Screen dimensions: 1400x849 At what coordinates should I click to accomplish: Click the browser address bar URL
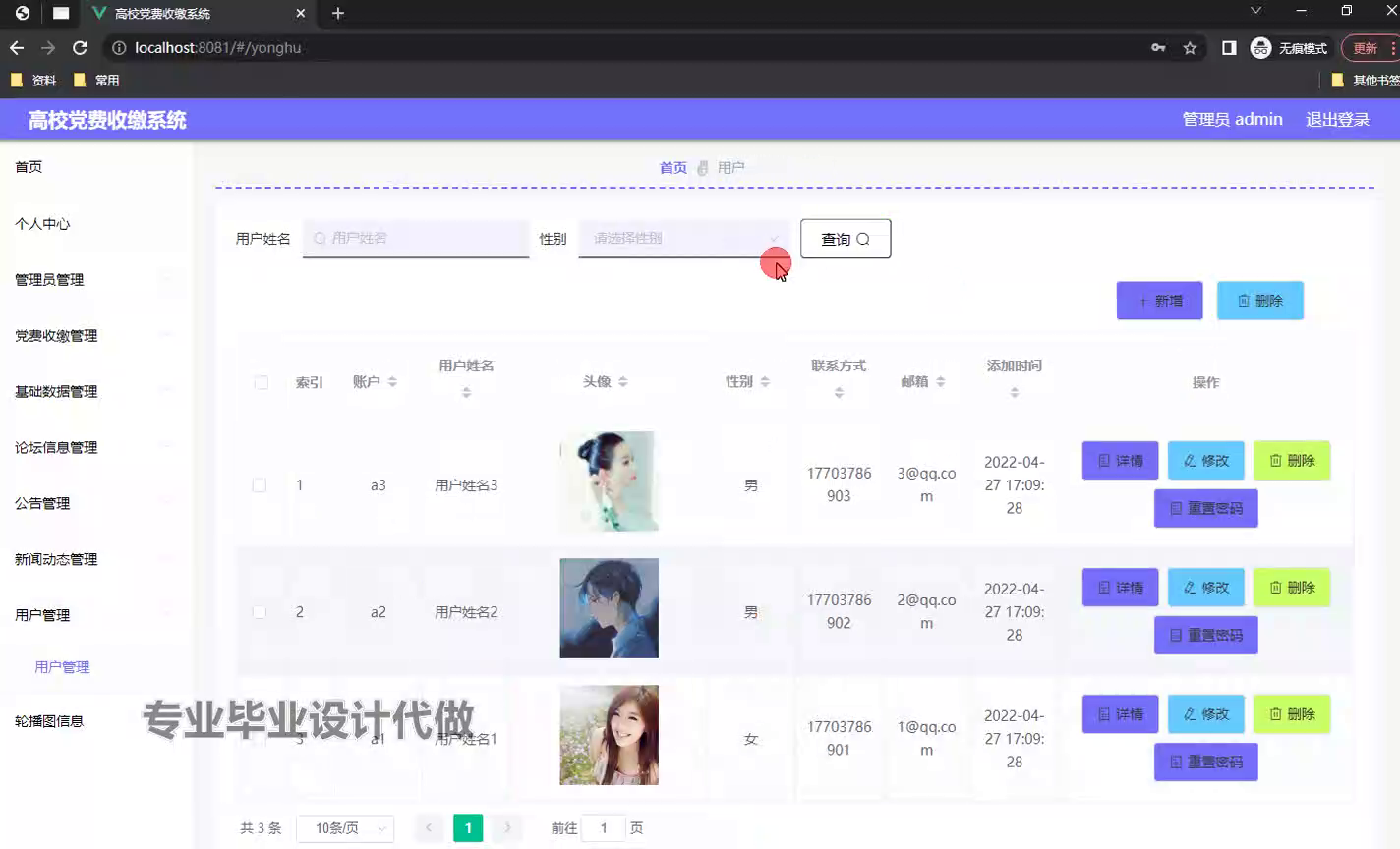tap(218, 47)
